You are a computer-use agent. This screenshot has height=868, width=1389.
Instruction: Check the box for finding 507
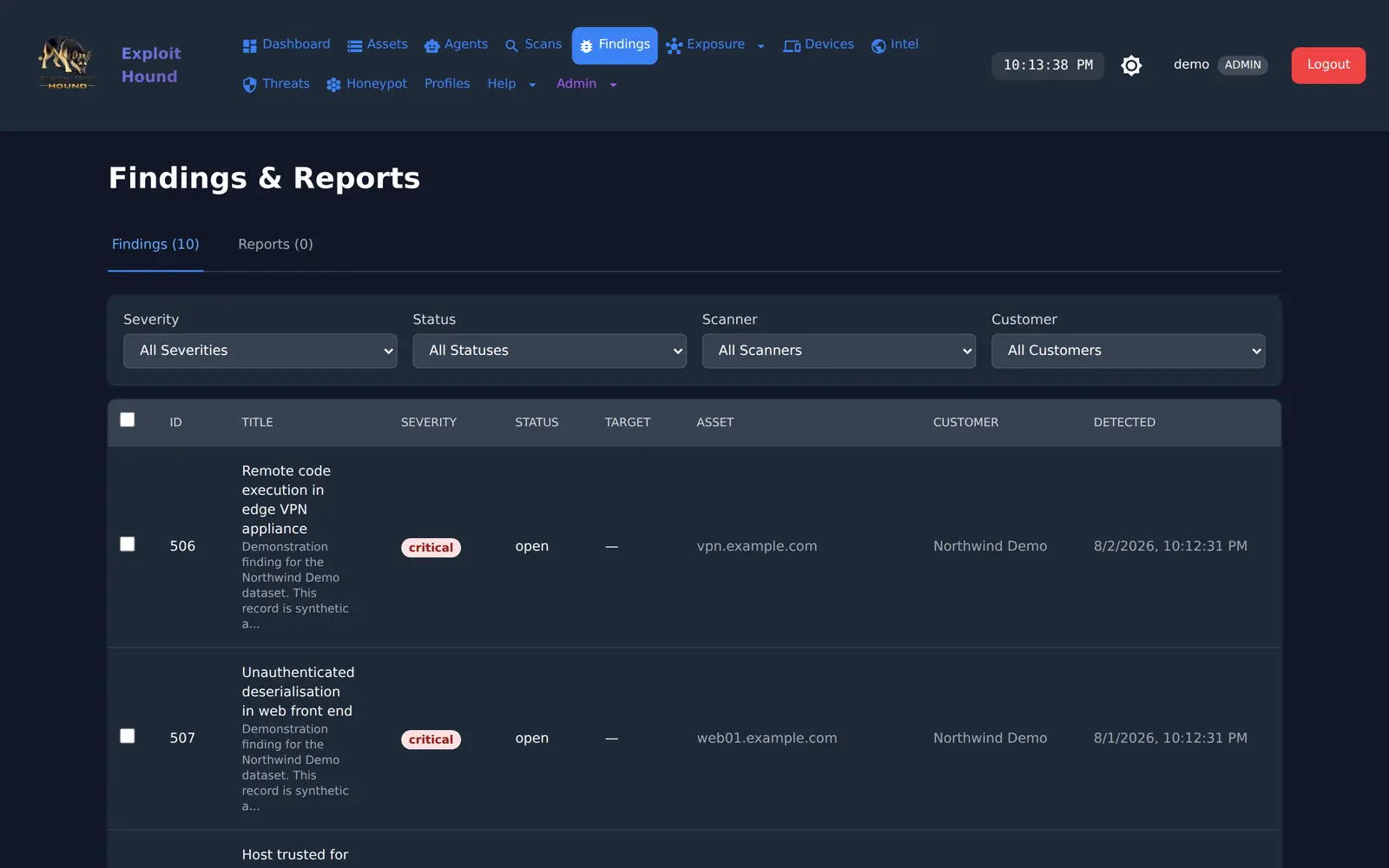click(x=128, y=736)
